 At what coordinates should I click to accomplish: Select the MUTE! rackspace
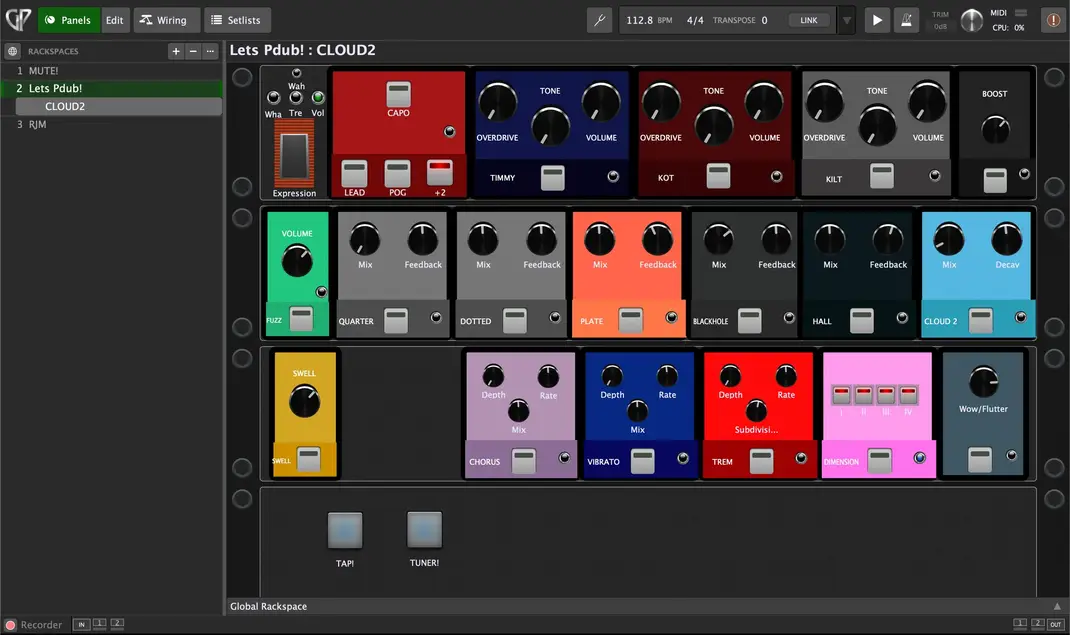[x=111, y=71]
